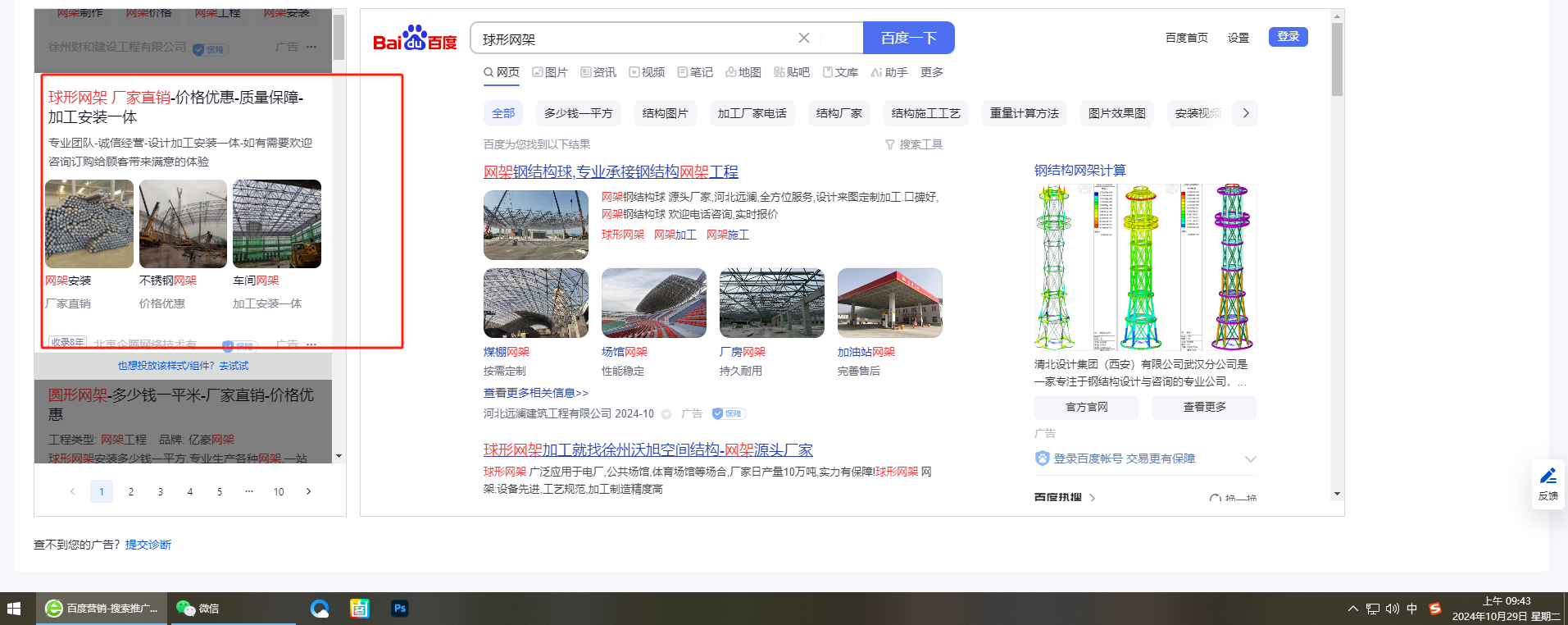
Task: Open the 更多 search category menu
Action: point(932,72)
